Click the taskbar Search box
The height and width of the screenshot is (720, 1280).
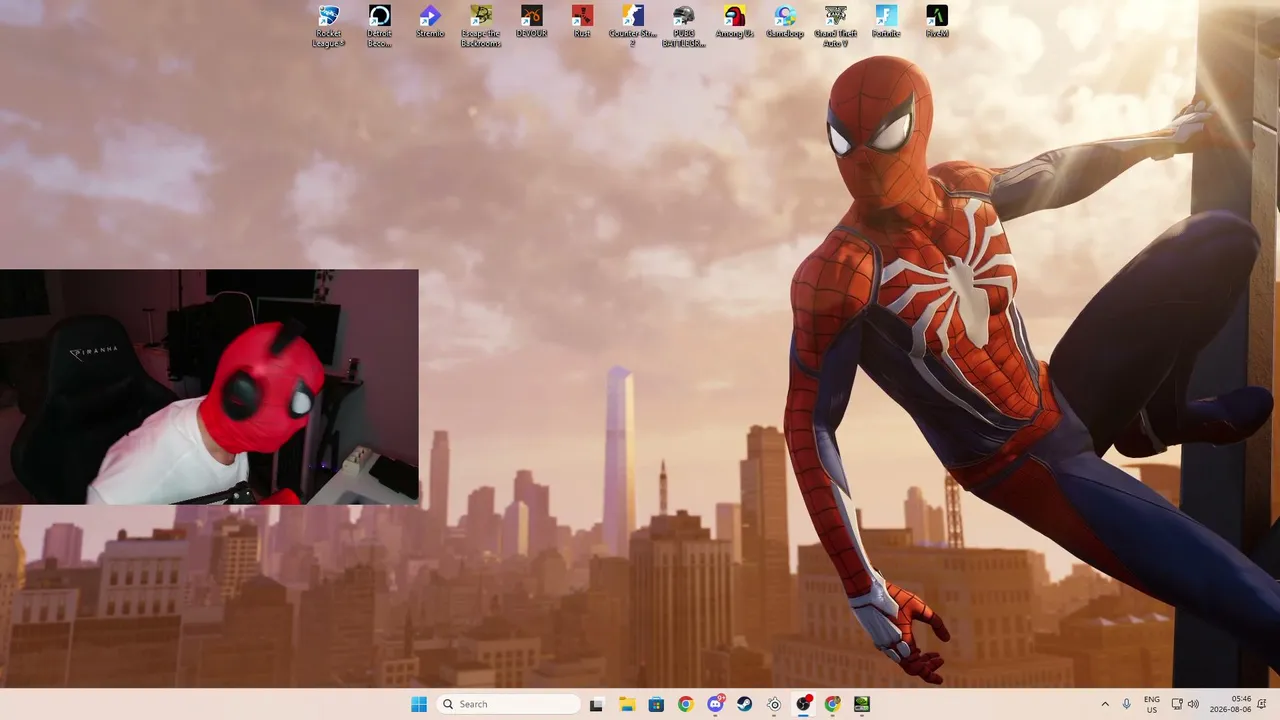[509, 704]
